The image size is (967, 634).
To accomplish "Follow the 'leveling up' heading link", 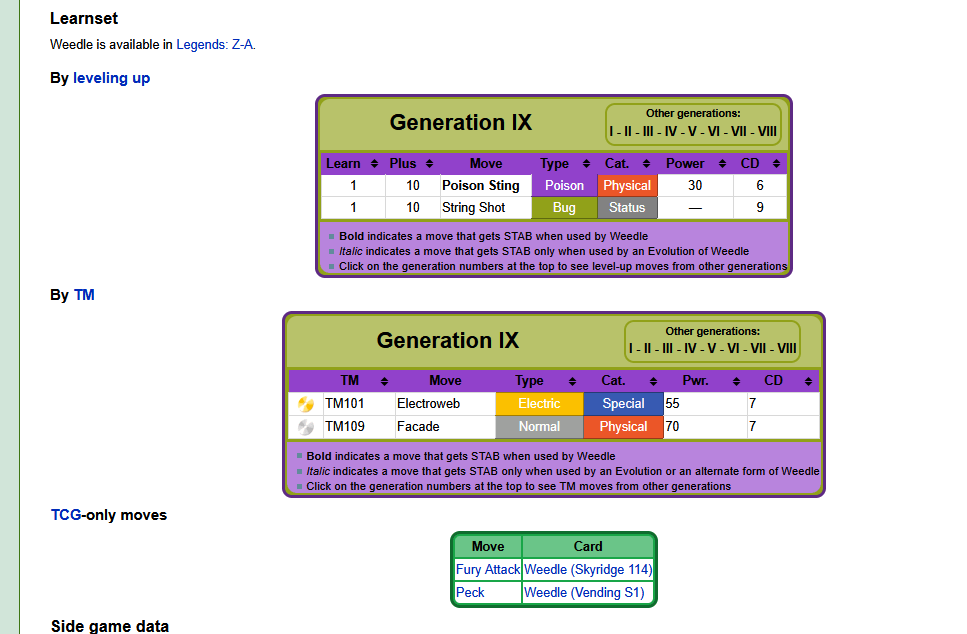I will (112, 78).
